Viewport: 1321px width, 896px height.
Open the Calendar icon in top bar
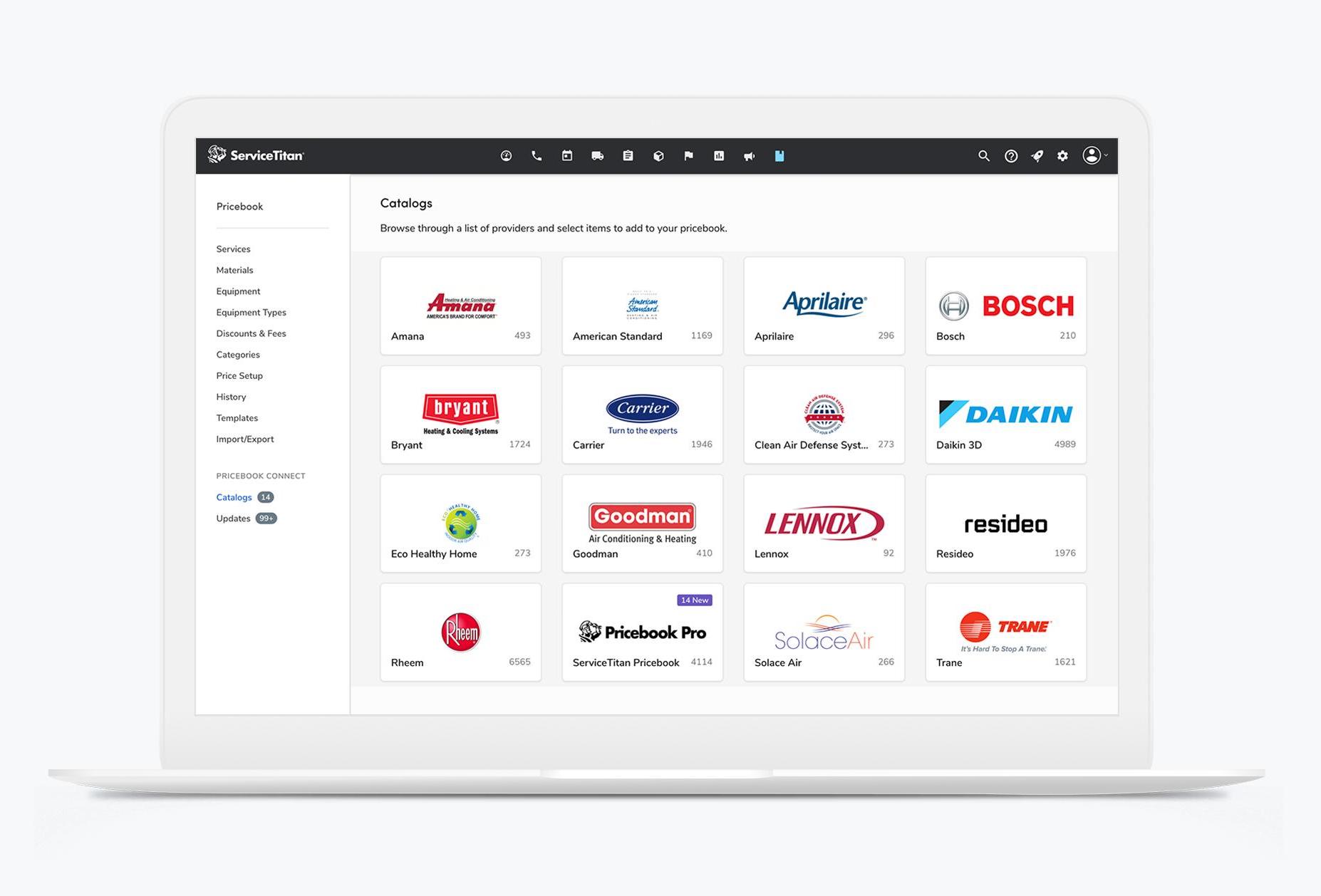tap(566, 155)
